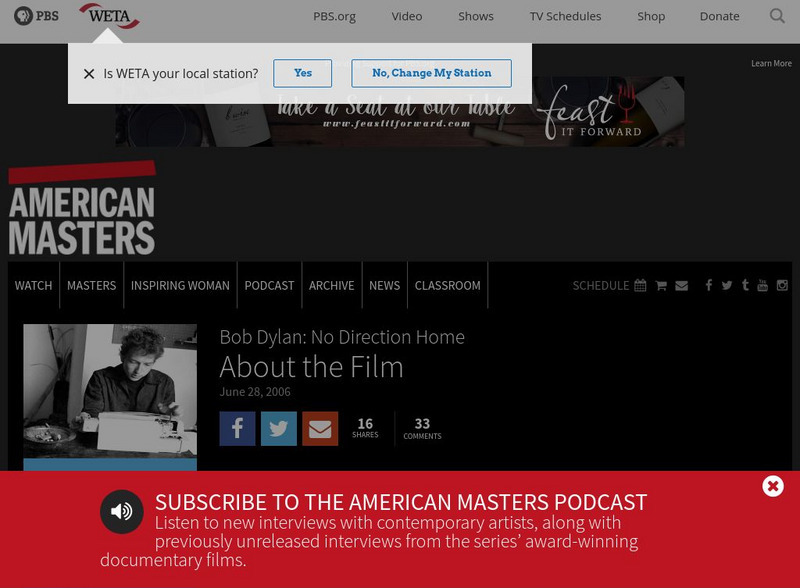Open the Tumblr icon in nav bar
The width and height of the screenshot is (800, 588).
pos(745,285)
